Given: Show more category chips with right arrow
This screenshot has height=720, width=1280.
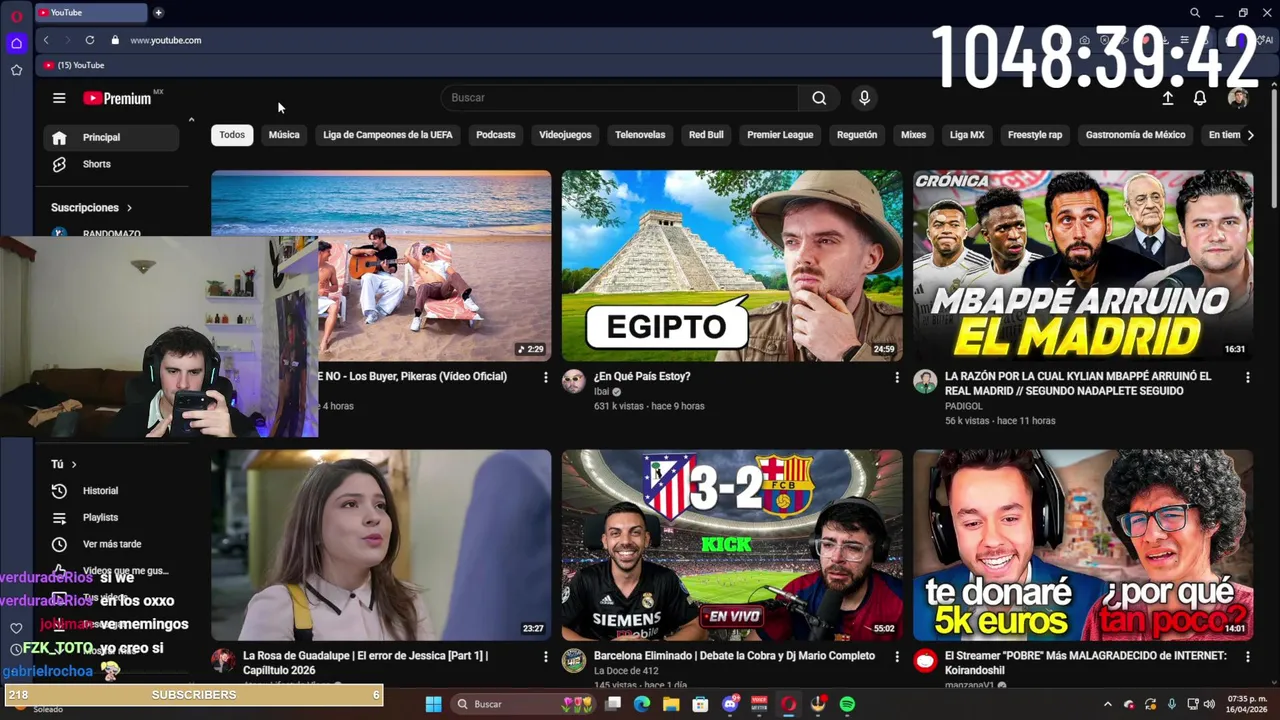Looking at the screenshot, I should click(1249, 135).
